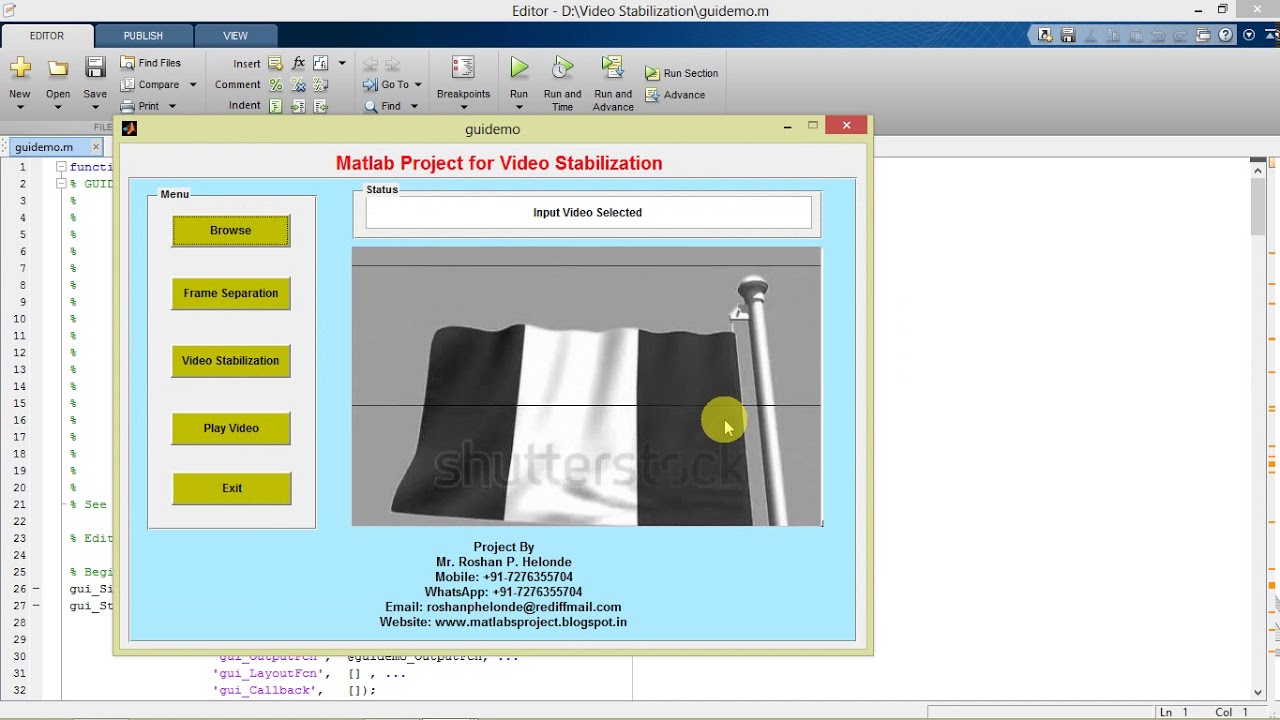
Task: Click the Insert section icon
Action: pos(275,63)
